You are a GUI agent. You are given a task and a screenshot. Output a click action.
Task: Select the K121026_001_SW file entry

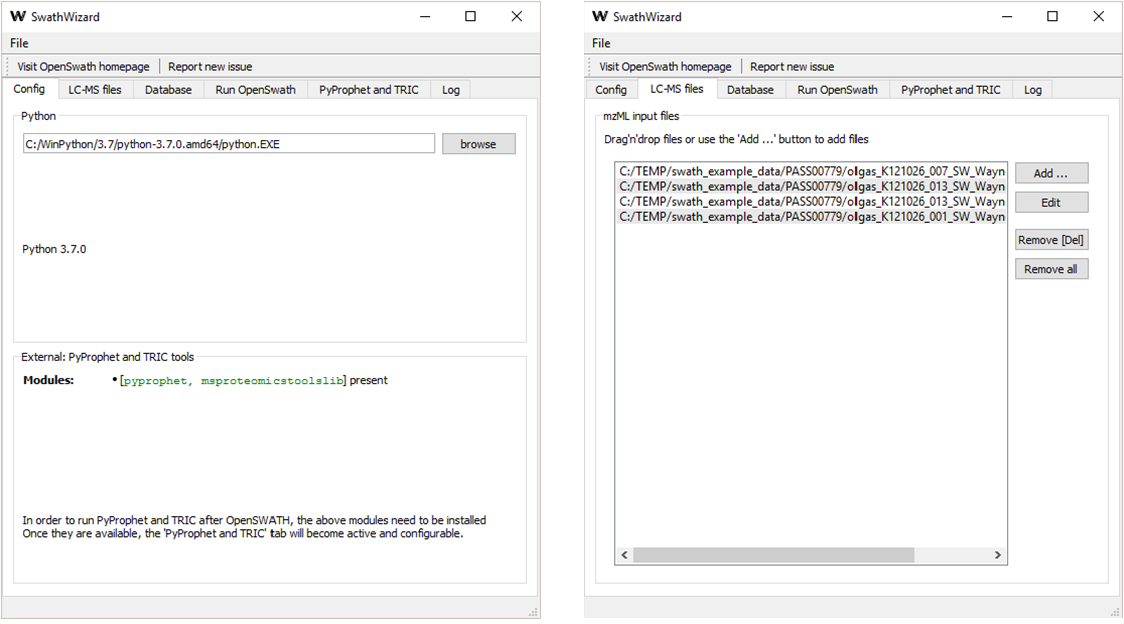pyautogui.click(x=811, y=216)
